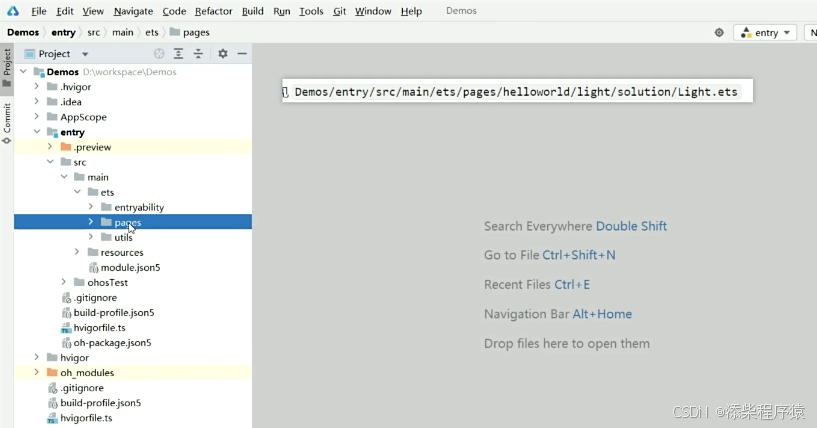Open the Edit menu
817x428 pixels.
coord(65,11)
